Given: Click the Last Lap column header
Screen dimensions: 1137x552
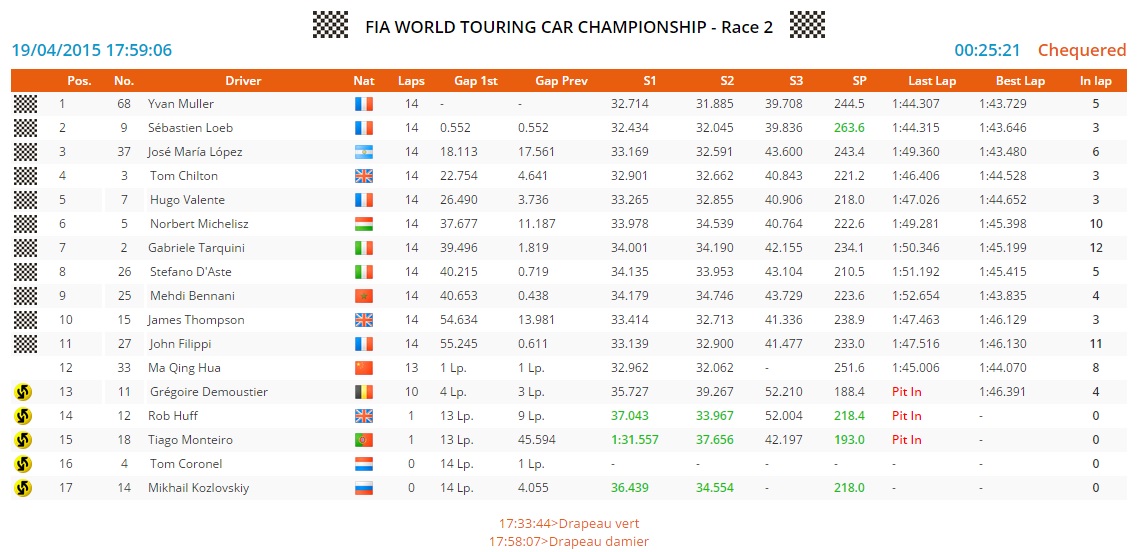Looking at the screenshot, I should (x=932, y=81).
